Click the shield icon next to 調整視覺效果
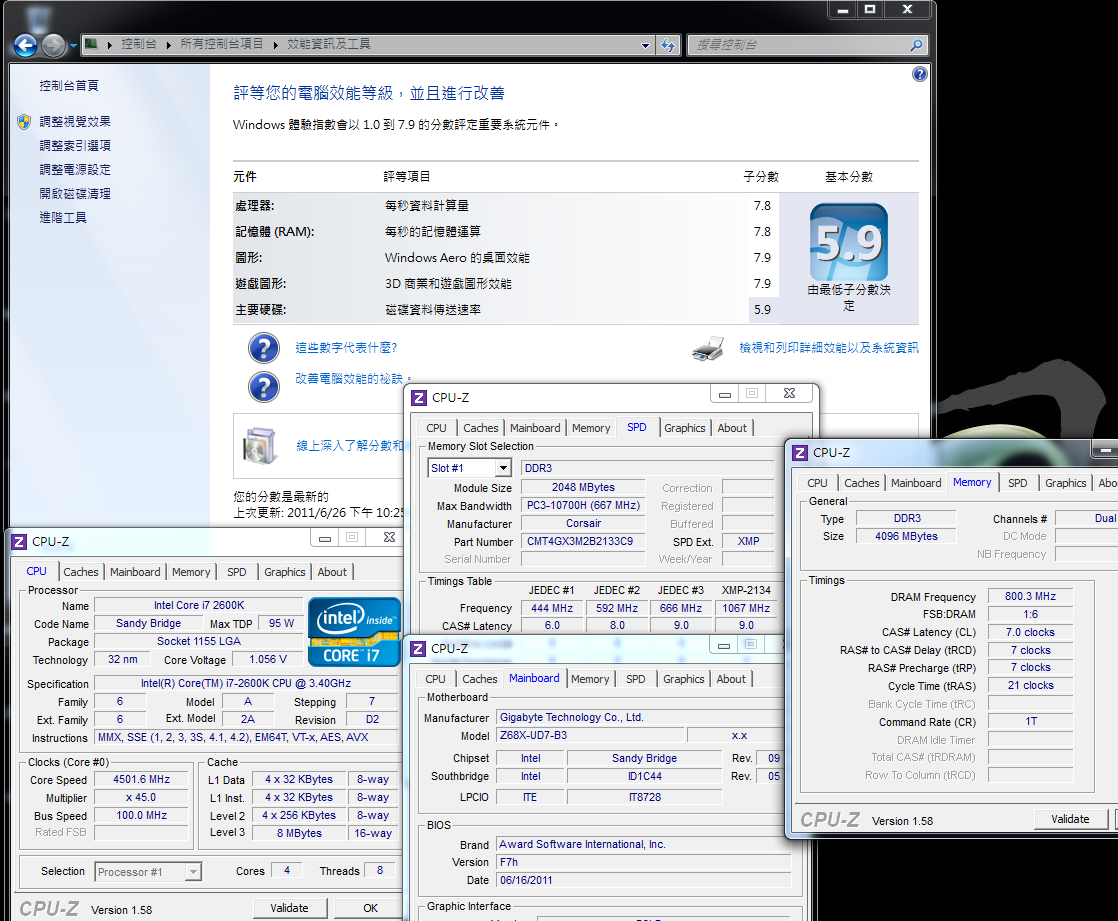Image resolution: width=1118 pixels, height=921 pixels. tap(24, 122)
